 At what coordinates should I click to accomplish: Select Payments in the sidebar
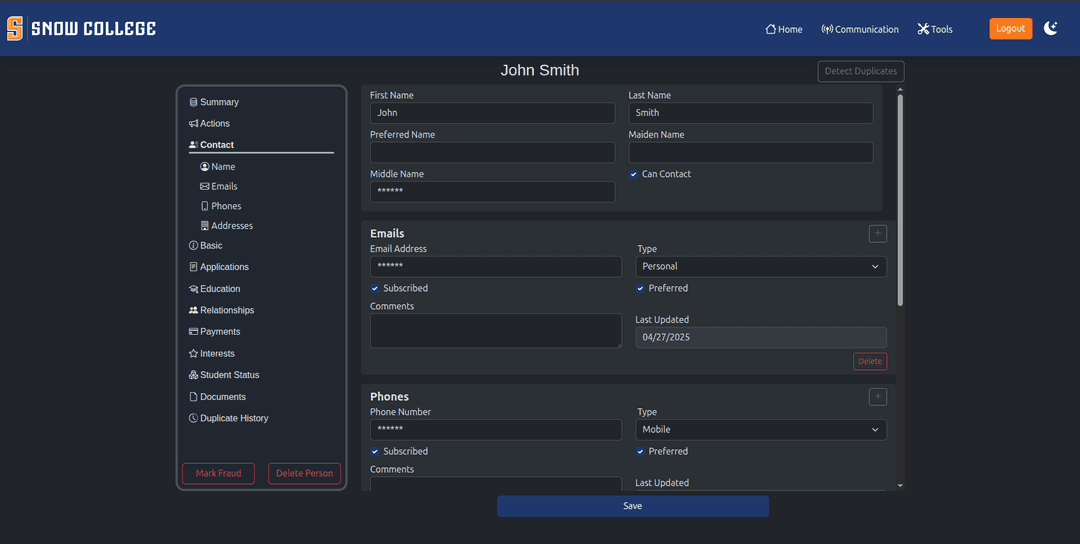pyautogui.click(x=219, y=332)
